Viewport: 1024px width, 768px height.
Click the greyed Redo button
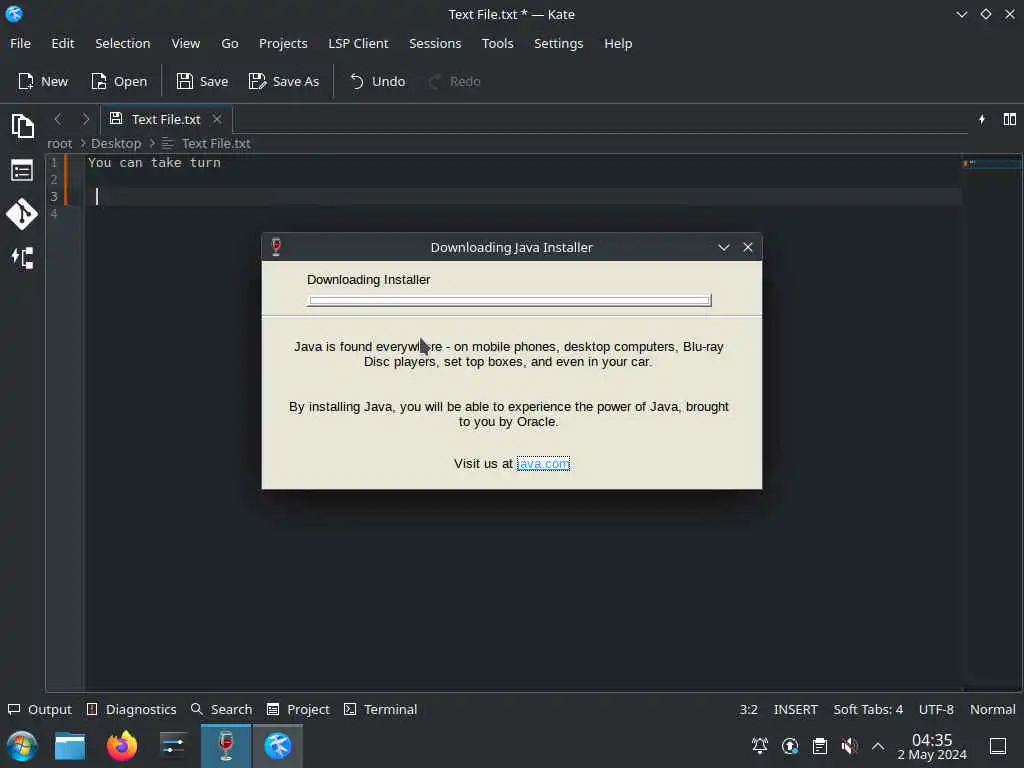[455, 81]
